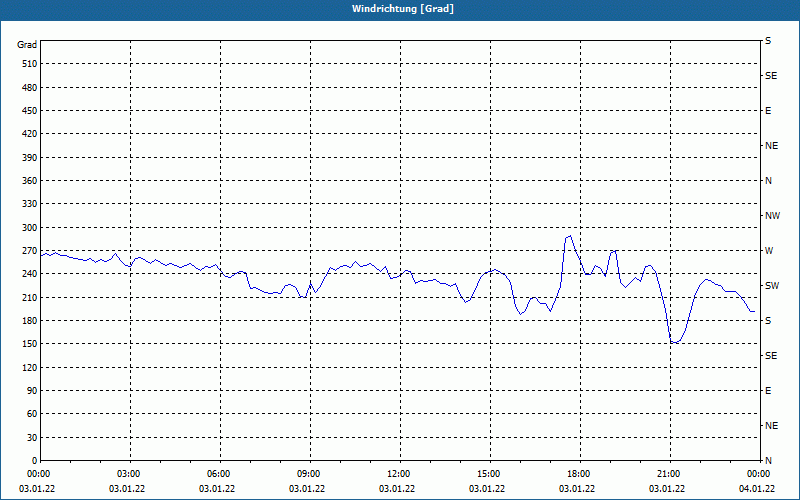
Task: Click the 03.01.22 date under 12:00
Action: 396,489
